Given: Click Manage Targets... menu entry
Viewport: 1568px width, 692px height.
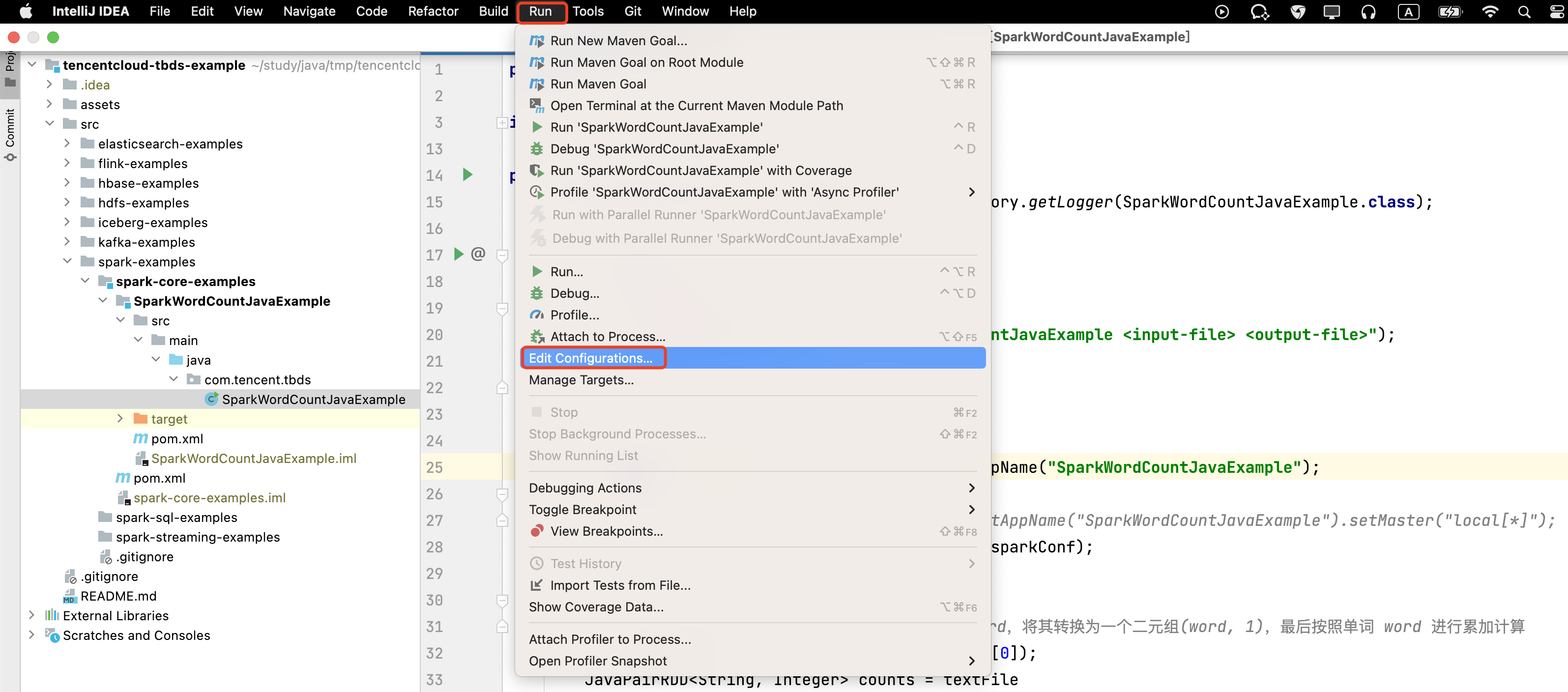Looking at the screenshot, I should click(x=581, y=380).
